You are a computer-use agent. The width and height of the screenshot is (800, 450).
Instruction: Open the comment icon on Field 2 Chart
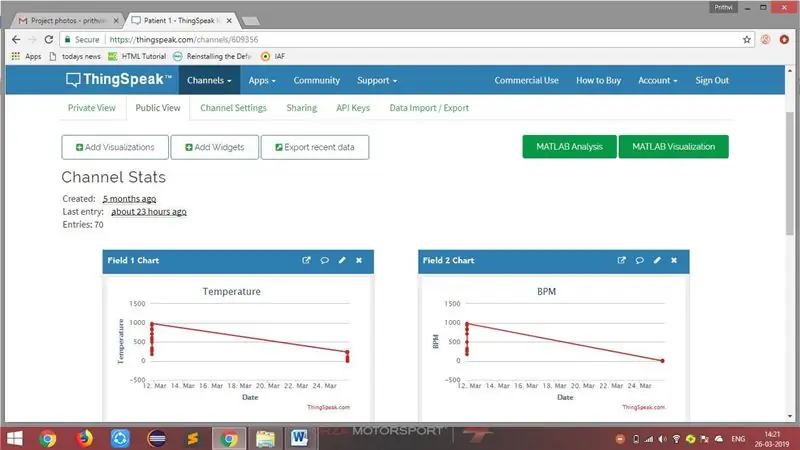[639, 260]
